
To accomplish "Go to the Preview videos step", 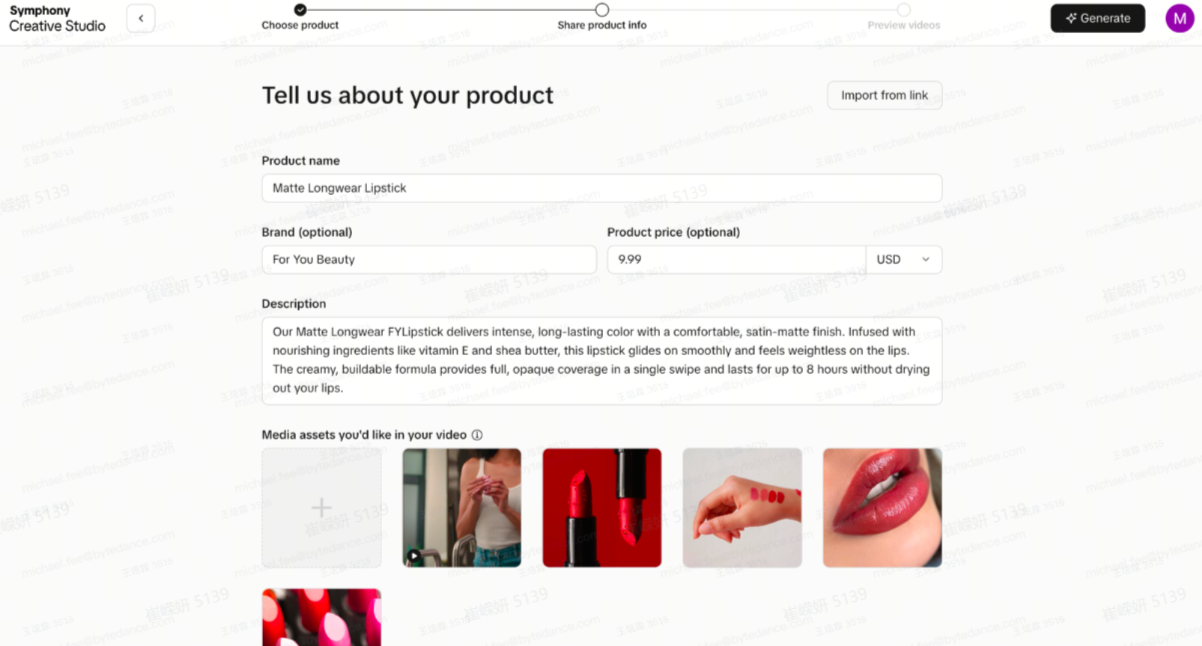I will point(904,25).
